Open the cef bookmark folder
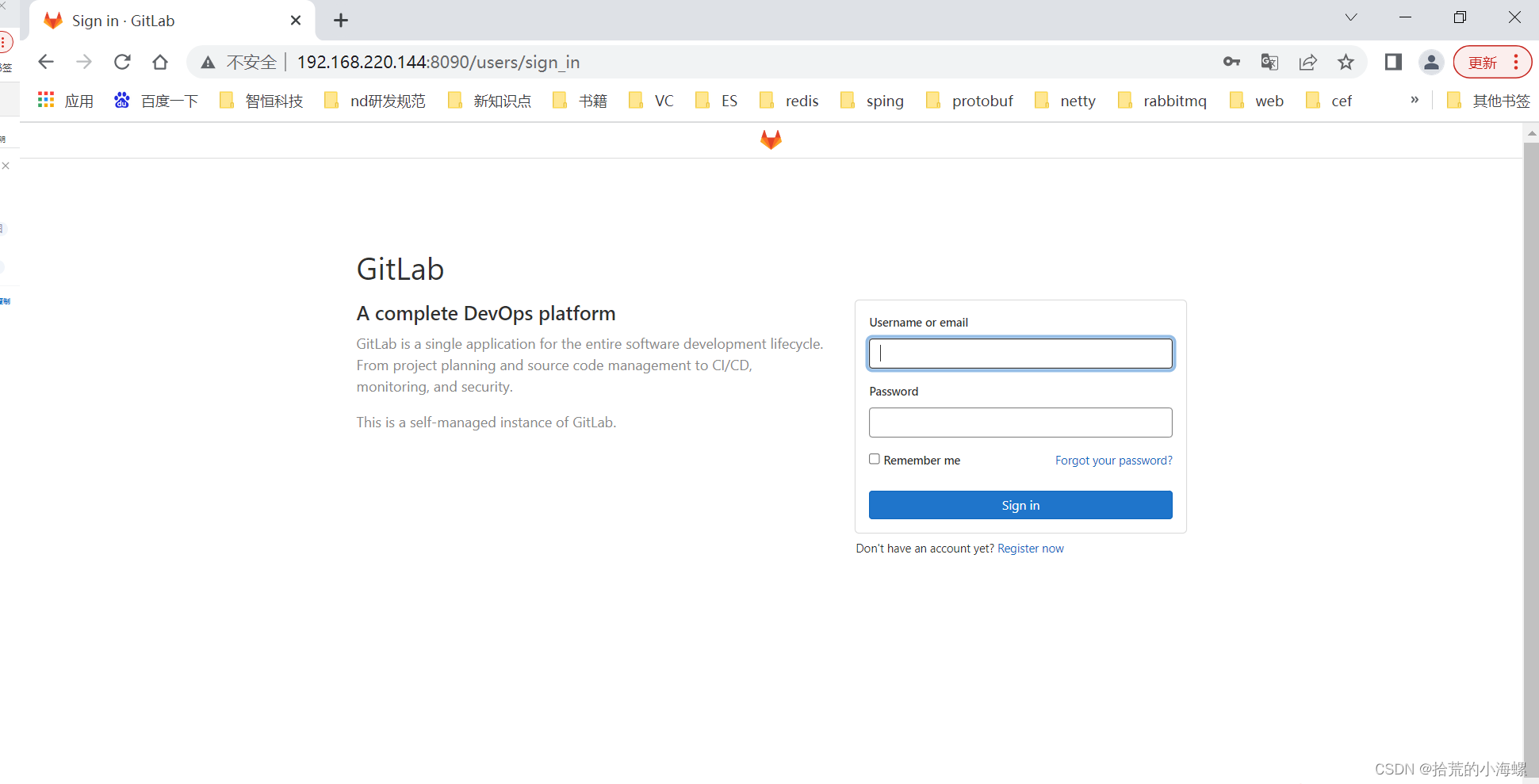The height and width of the screenshot is (784, 1539). point(1330,101)
